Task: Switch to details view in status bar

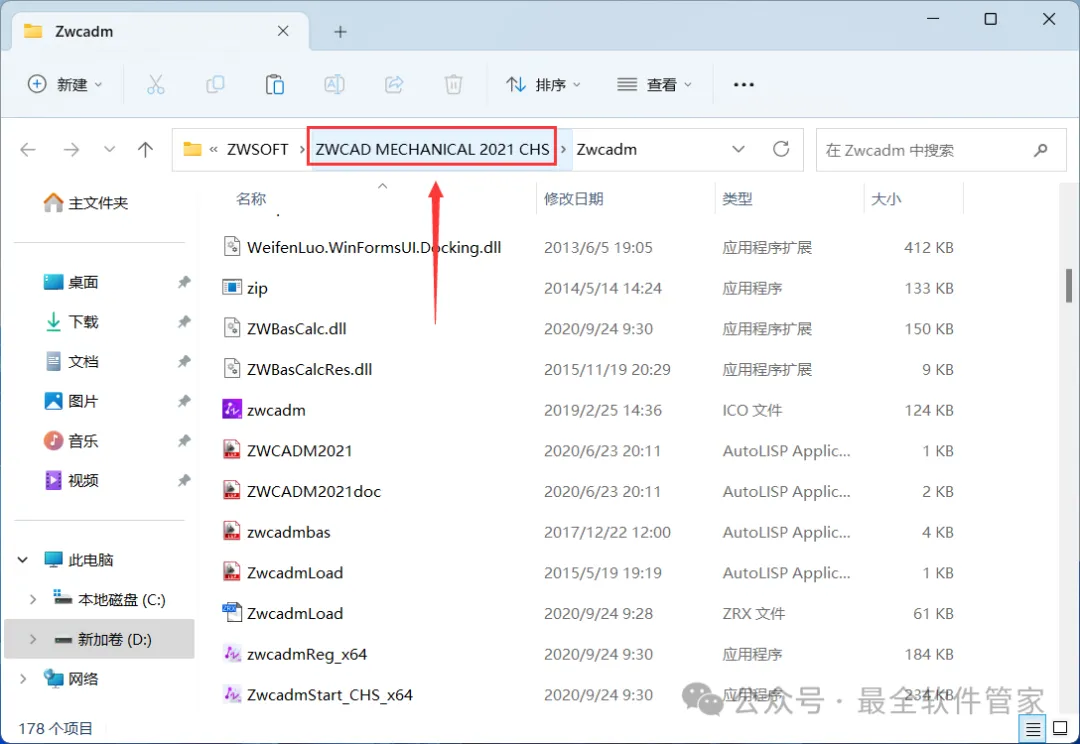Action: 1033,728
